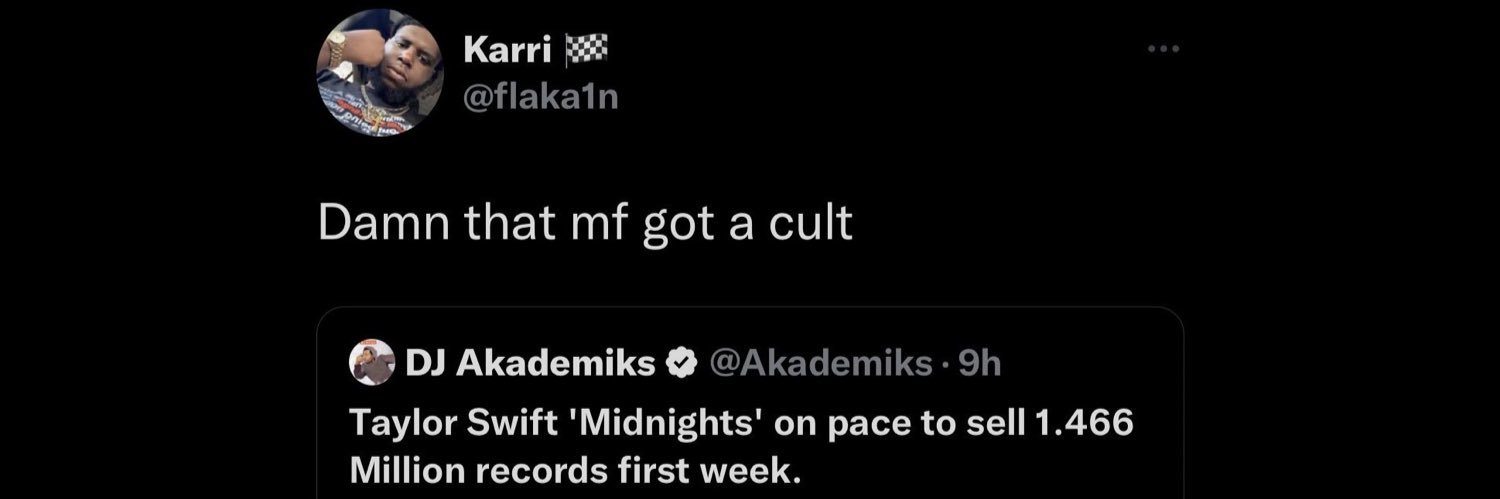Open the Karri display name
Viewport: 1500px width, 499px height.
(509, 49)
